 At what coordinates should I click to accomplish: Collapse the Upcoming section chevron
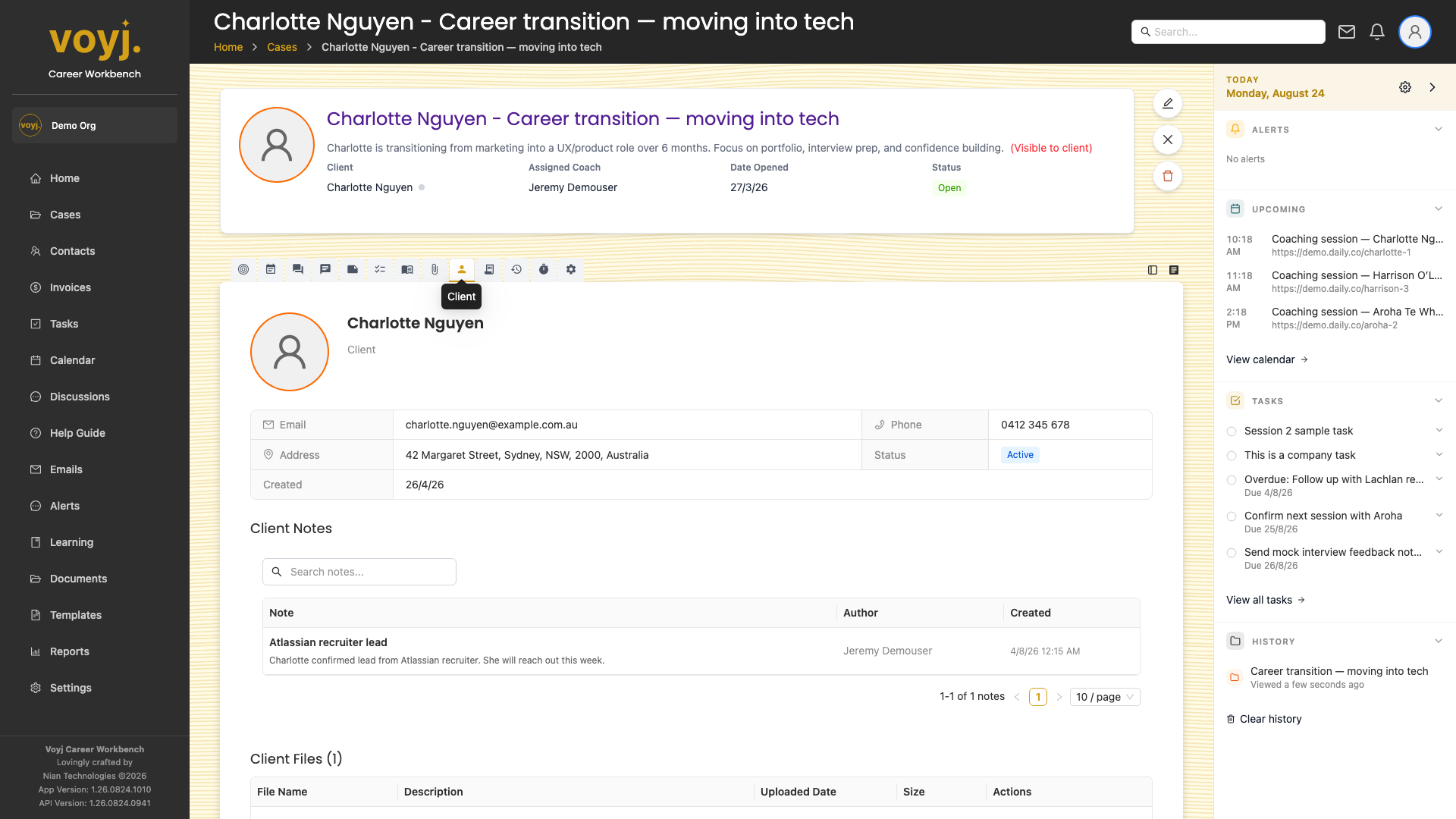pyautogui.click(x=1439, y=209)
